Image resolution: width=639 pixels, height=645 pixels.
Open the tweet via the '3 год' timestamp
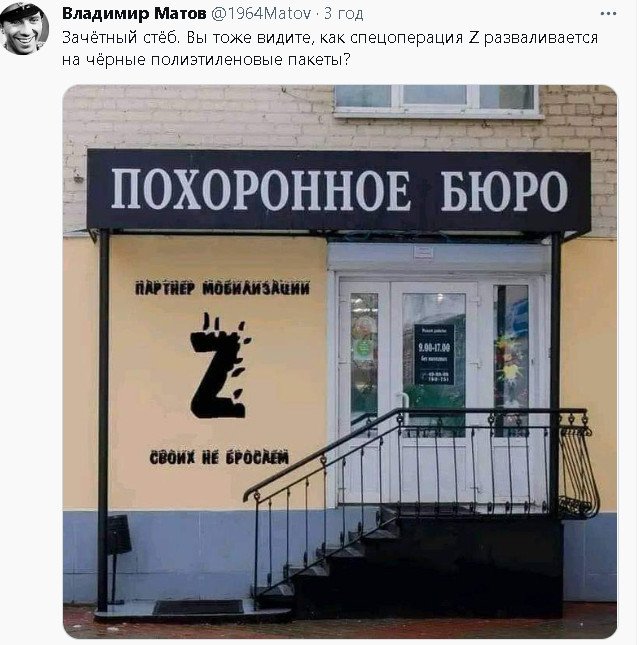point(343,14)
